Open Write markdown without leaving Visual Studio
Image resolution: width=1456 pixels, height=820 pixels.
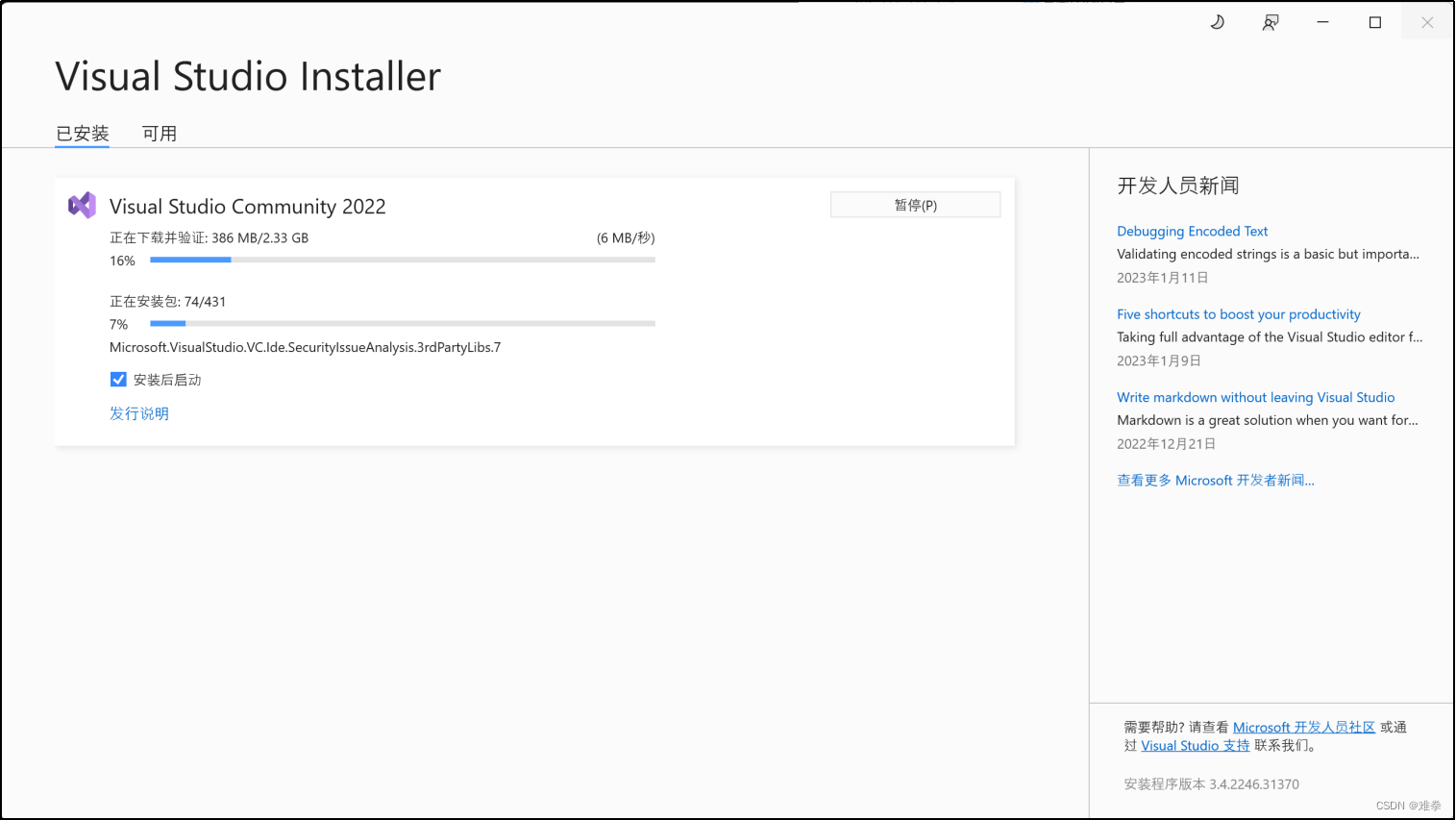coord(1255,397)
